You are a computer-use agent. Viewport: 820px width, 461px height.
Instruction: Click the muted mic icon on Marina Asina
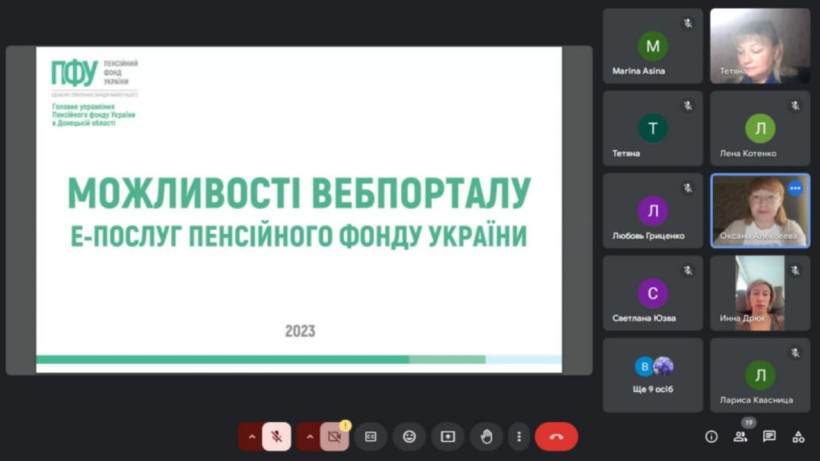coord(688,23)
